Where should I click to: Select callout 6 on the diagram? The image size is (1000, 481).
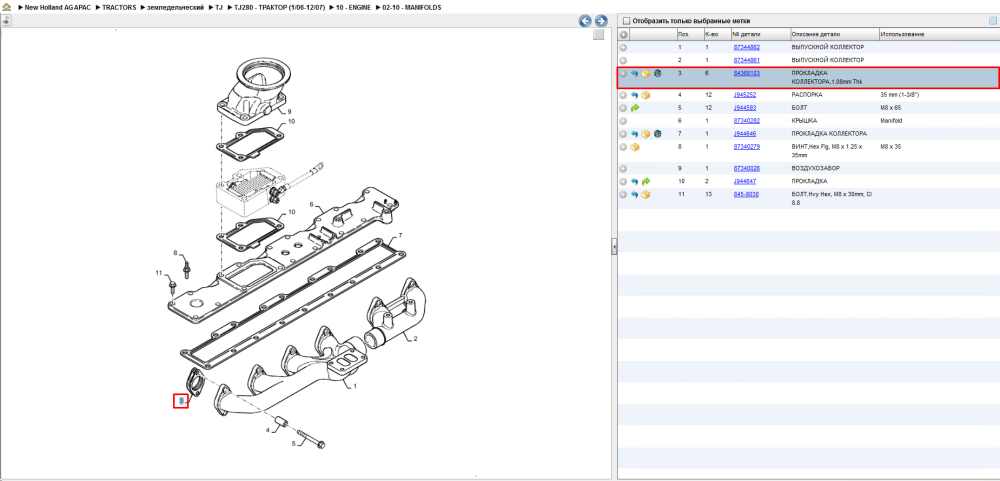click(312, 205)
